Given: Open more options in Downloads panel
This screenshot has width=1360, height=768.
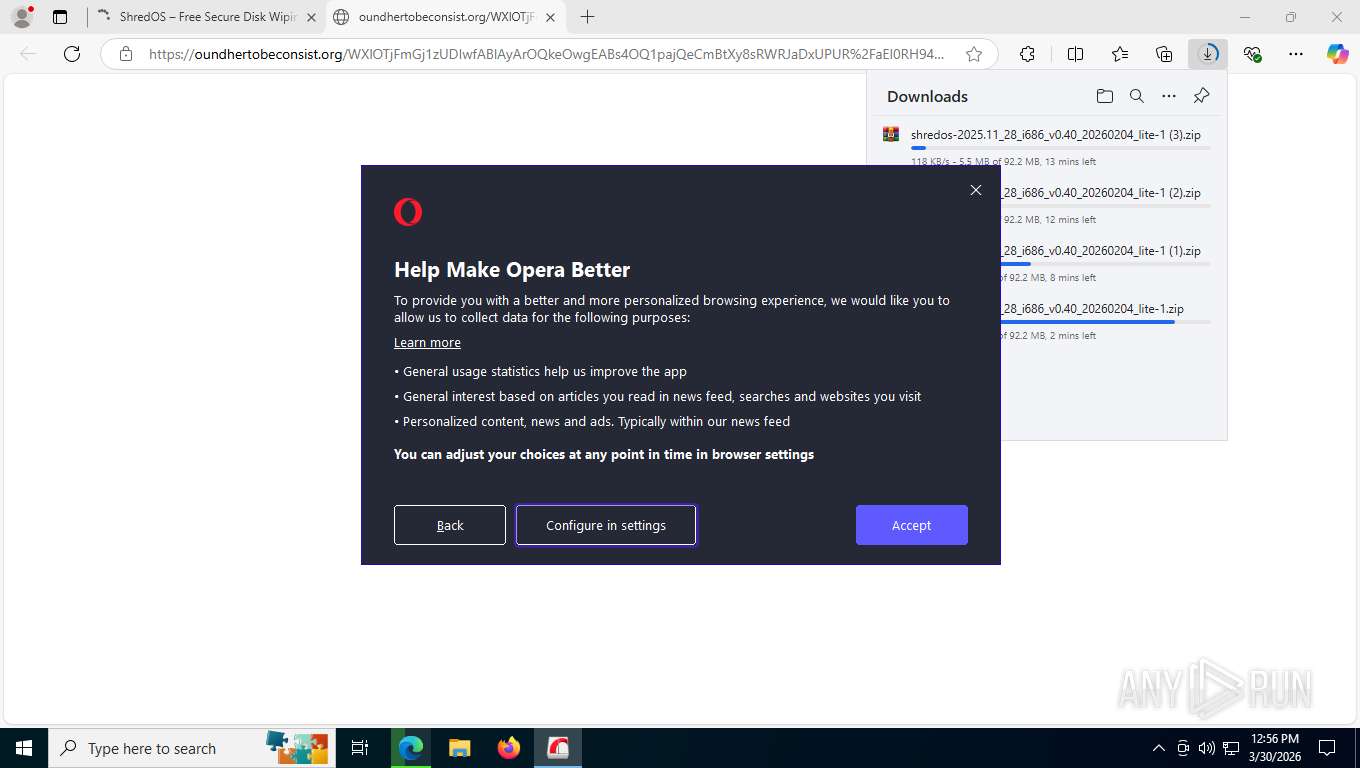Looking at the screenshot, I should (x=1169, y=96).
